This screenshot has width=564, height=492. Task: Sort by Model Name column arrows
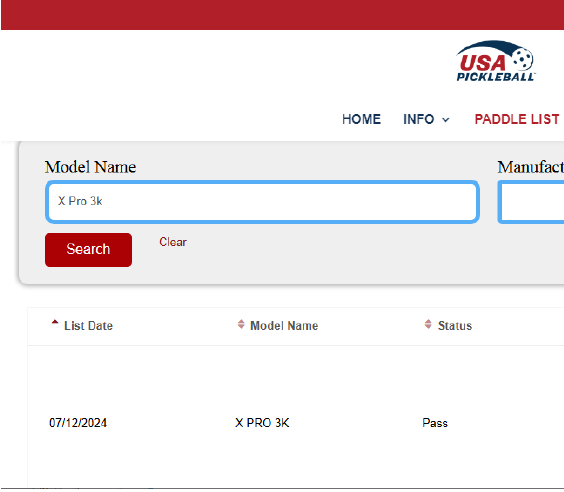pos(241,324)
